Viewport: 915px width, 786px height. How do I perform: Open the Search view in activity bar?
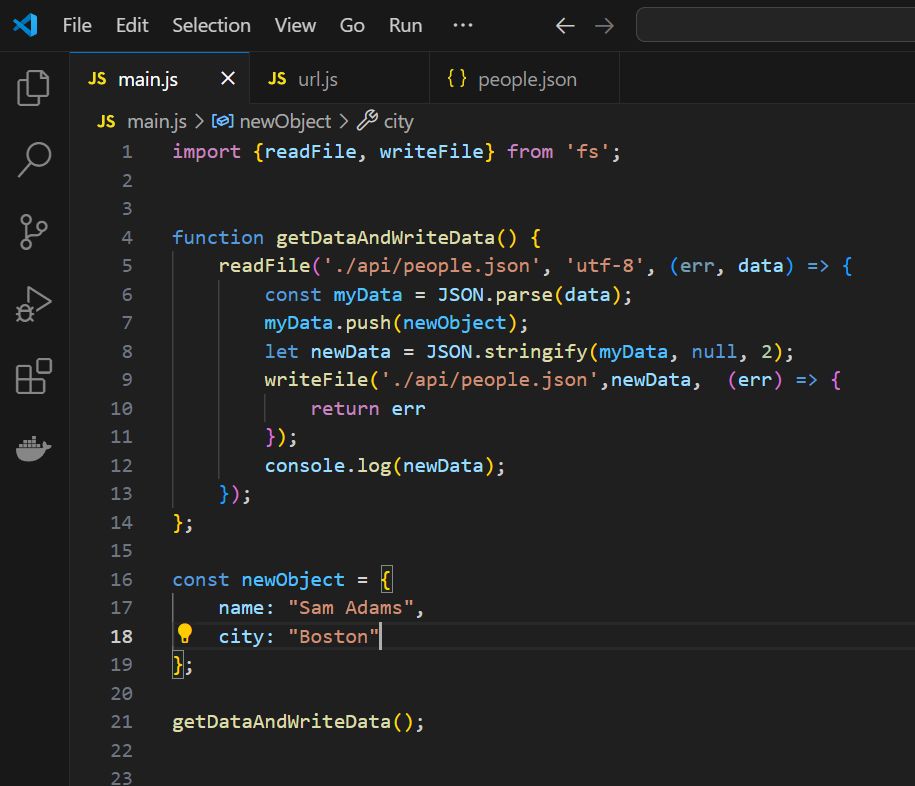pyautogui.click(x=34, y=159)
